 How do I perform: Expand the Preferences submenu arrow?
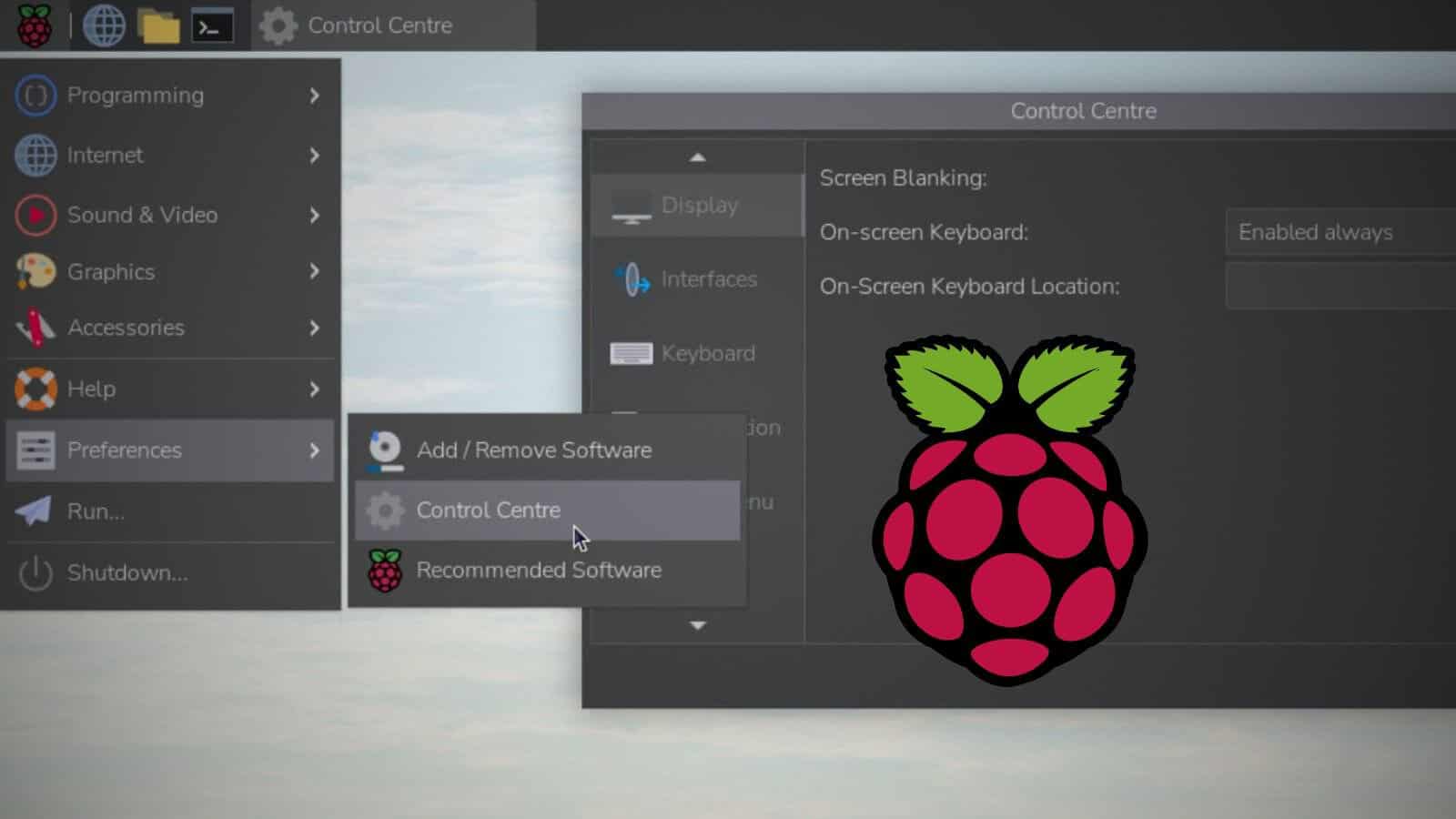pyautogui.click(x=314, y=450)
